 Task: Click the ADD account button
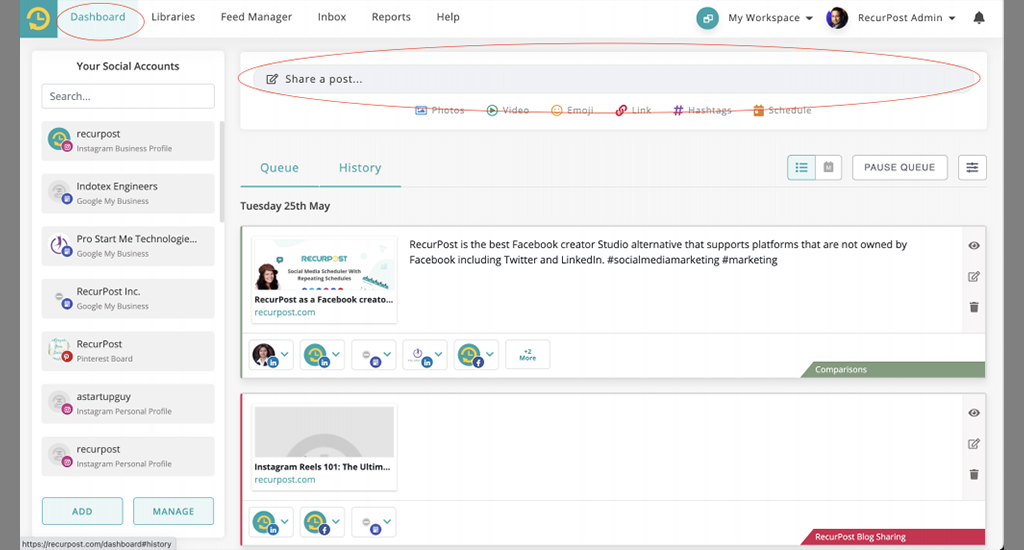[82, 511]
